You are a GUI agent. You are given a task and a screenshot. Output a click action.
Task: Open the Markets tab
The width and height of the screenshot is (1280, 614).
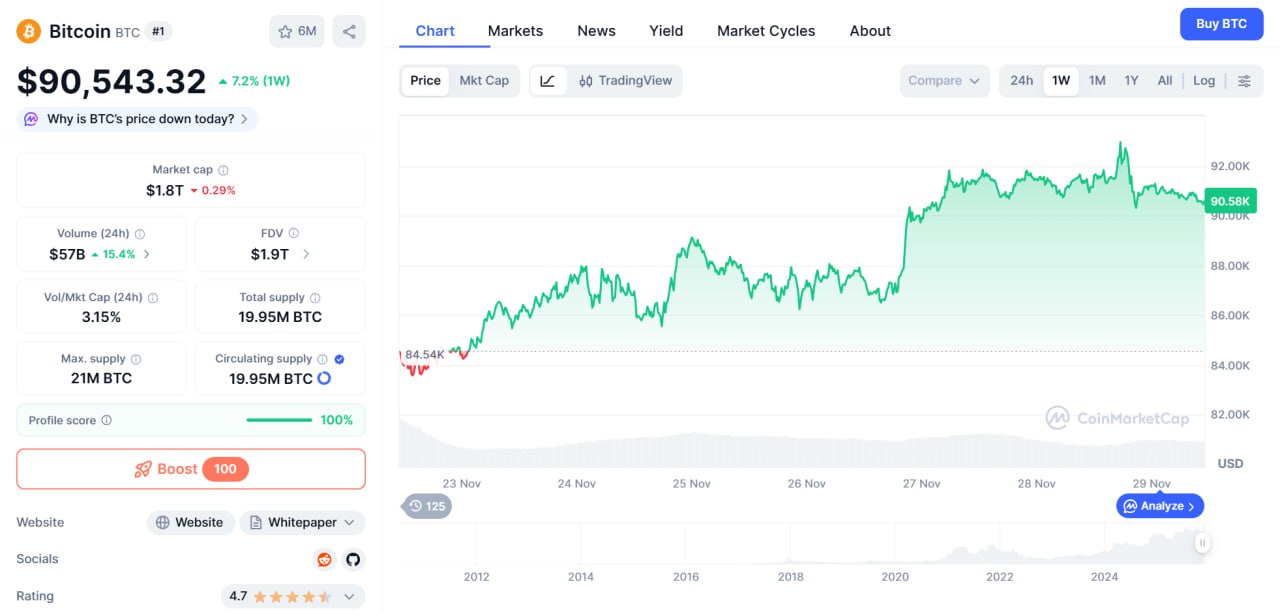tap(515, 31)
